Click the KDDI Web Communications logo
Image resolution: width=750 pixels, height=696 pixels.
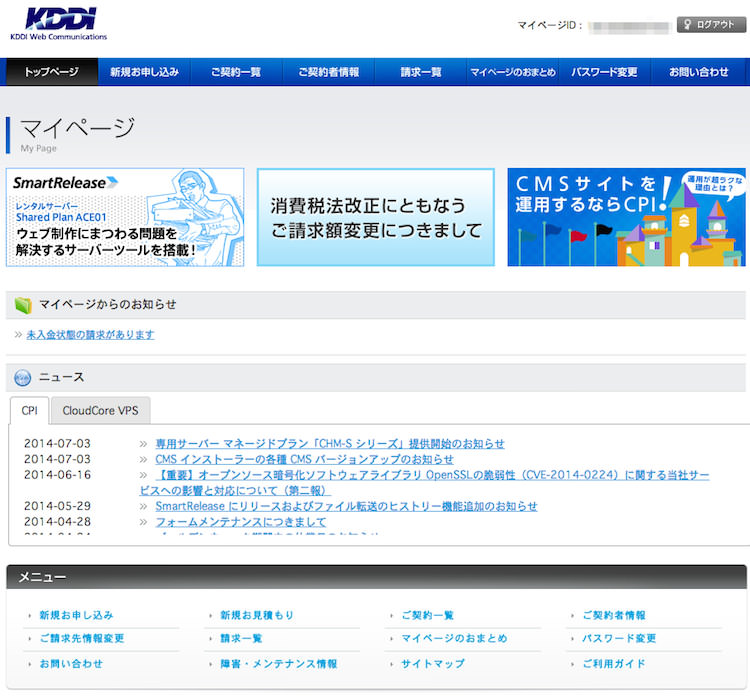point(58,24)
